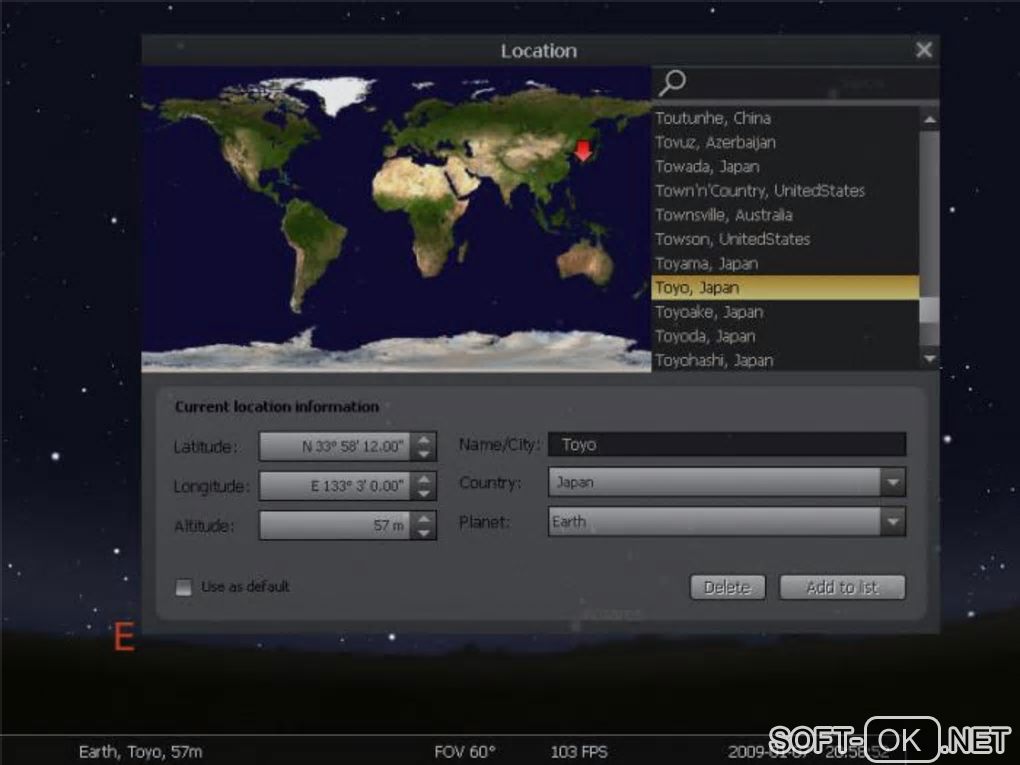Enable the Use as default checkbox
This screenshot has width=1020, height=765.
[x=183, y=587]
